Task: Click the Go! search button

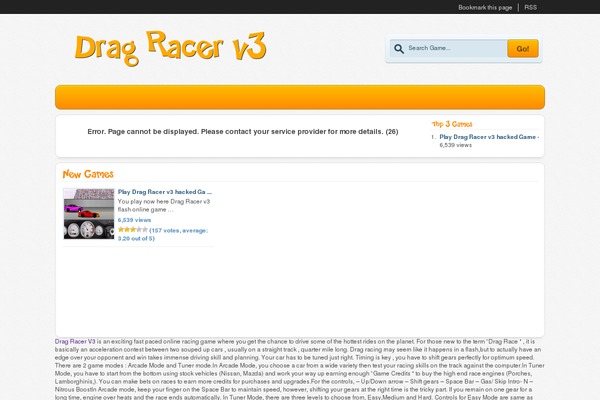Action: pos(523,49)
